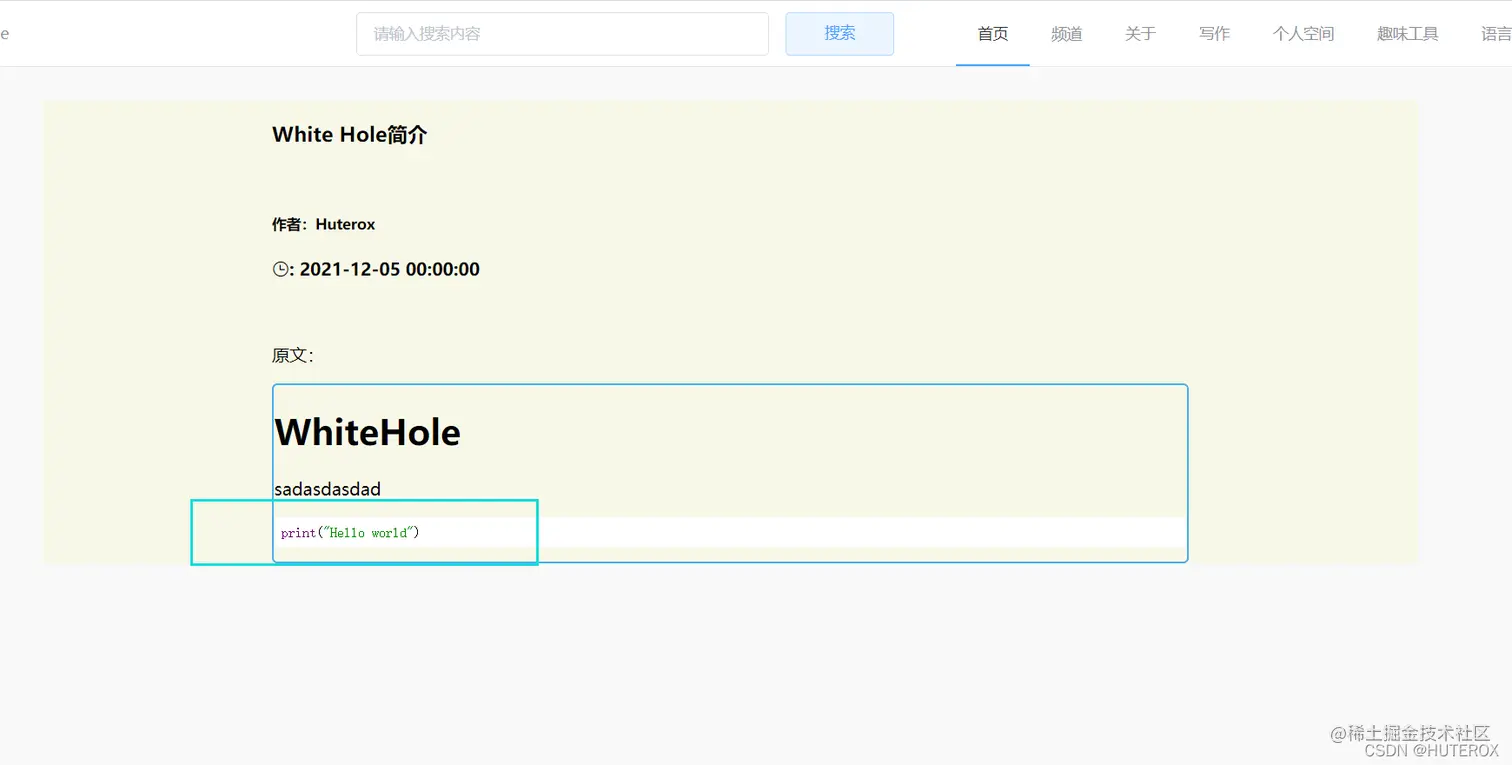
Task: Open the 趣味工具 fun tools menu
Action: pos(1406,33)
